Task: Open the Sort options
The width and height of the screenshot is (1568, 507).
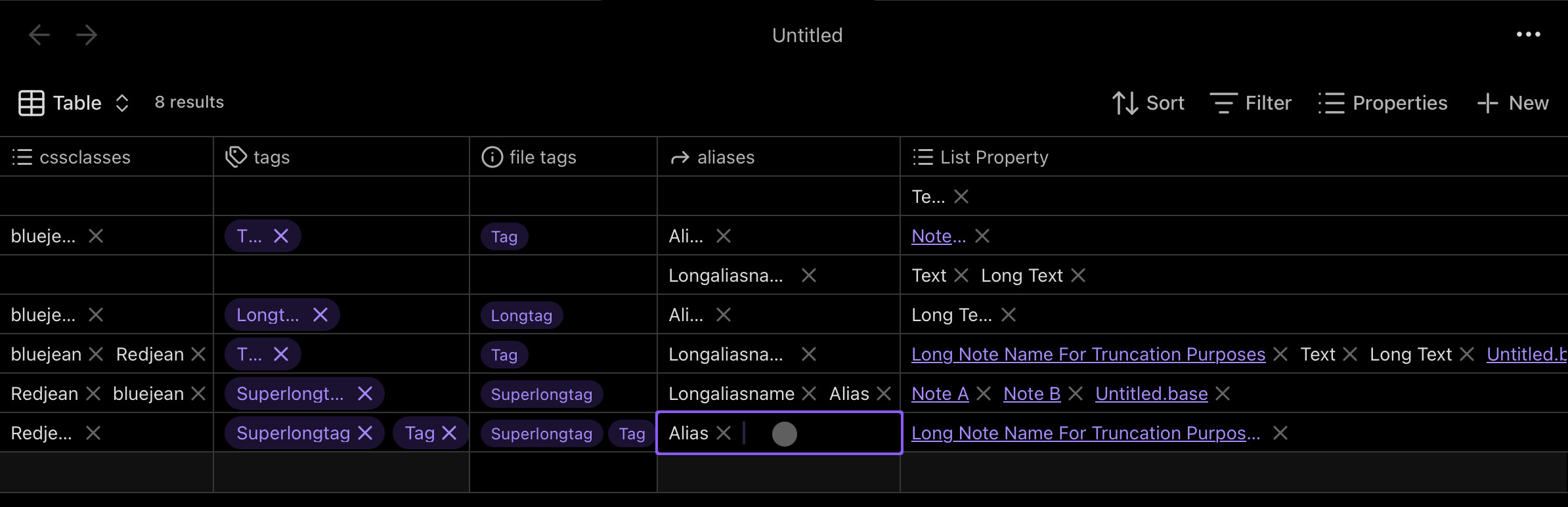Action: pos(1148,103)
